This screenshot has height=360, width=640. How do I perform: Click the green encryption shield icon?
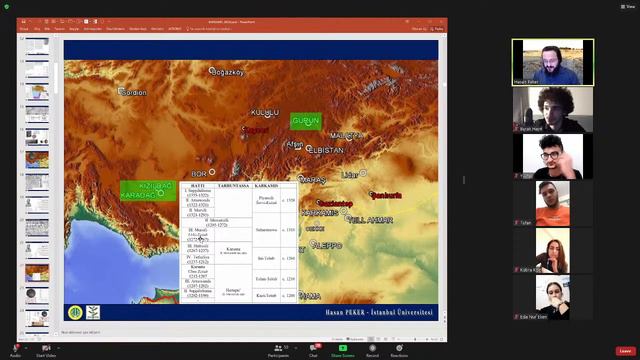pos(7,7)
